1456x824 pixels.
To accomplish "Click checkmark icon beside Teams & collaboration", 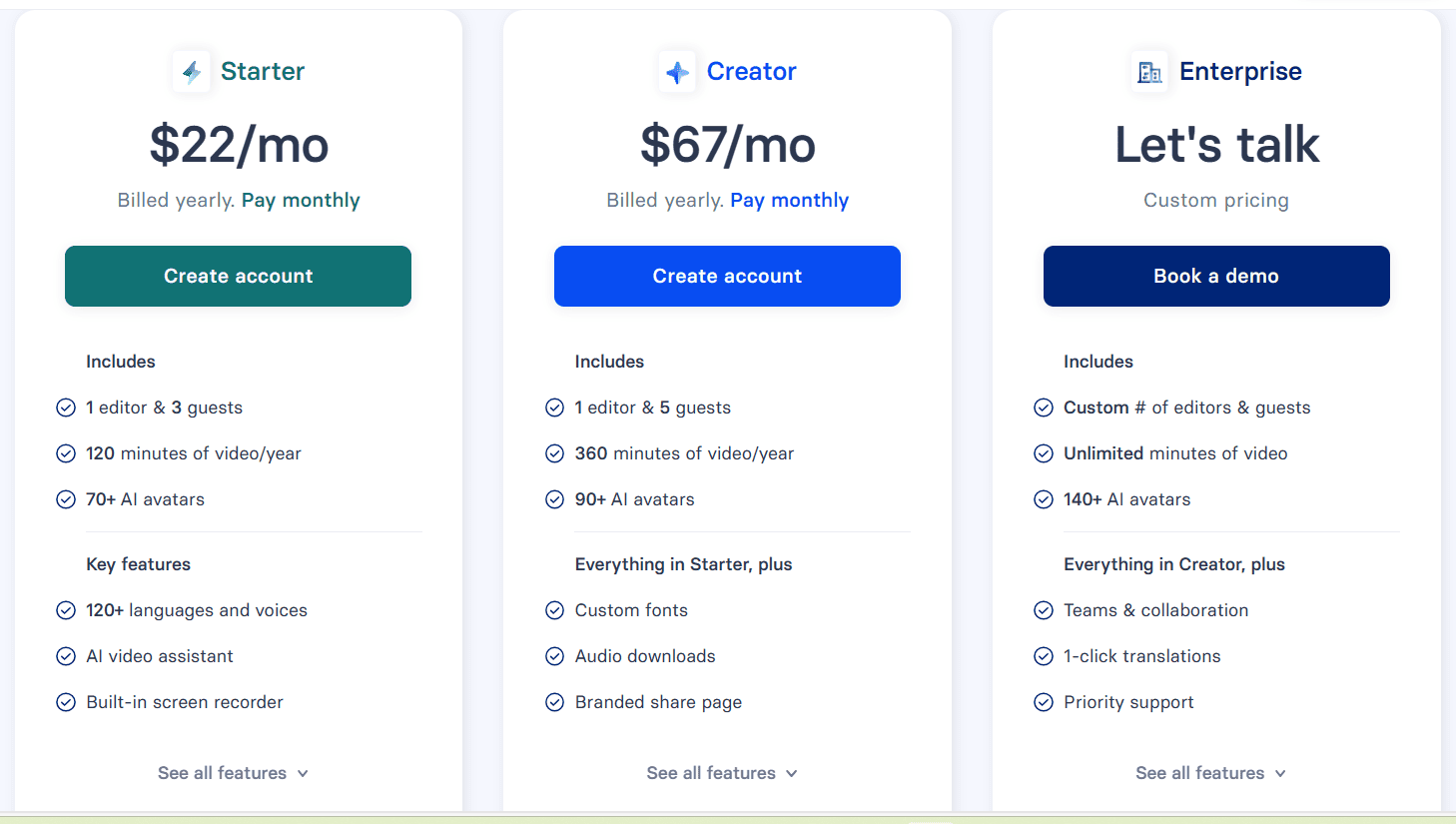I will click(x=1044, y=610).
